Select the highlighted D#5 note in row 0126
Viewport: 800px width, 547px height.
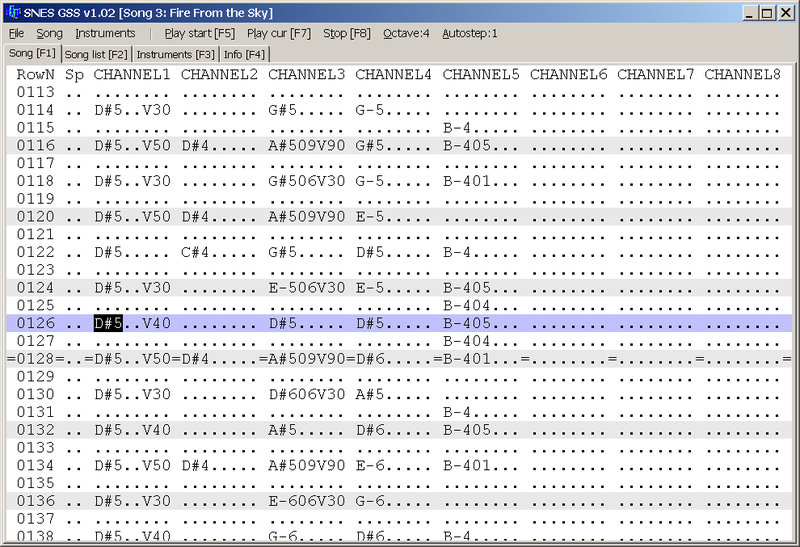[108, 323]
